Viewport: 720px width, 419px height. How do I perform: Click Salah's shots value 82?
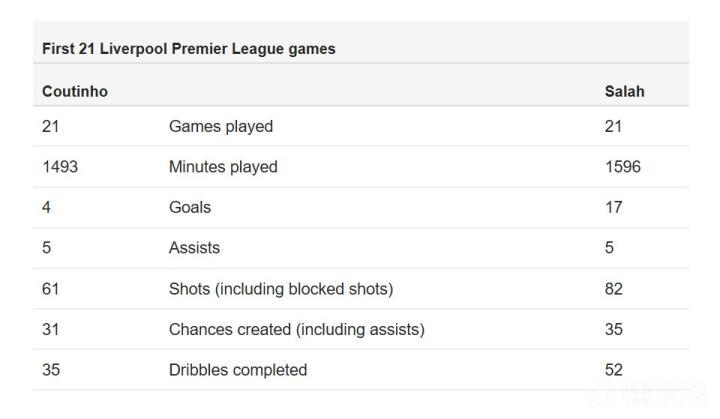click(x=613, y=289)
